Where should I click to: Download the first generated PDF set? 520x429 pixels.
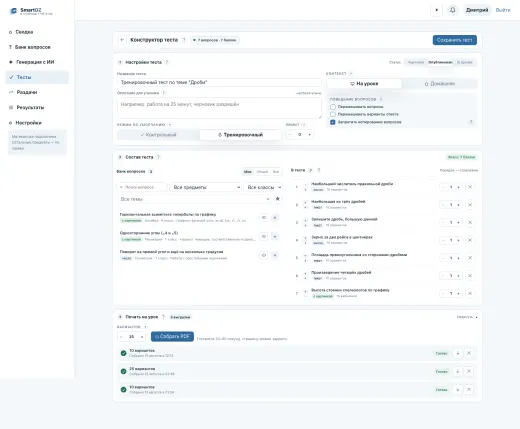(458, 353)
